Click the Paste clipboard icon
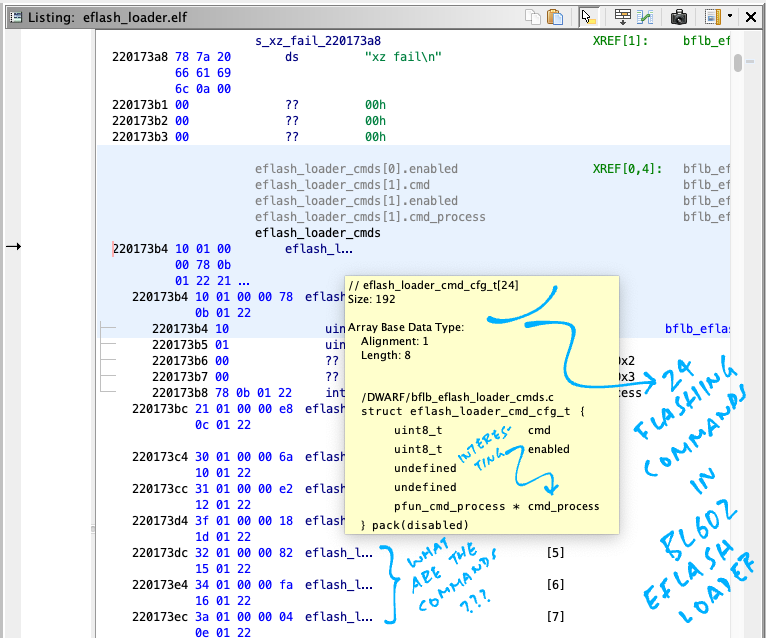 pos(557,17)
